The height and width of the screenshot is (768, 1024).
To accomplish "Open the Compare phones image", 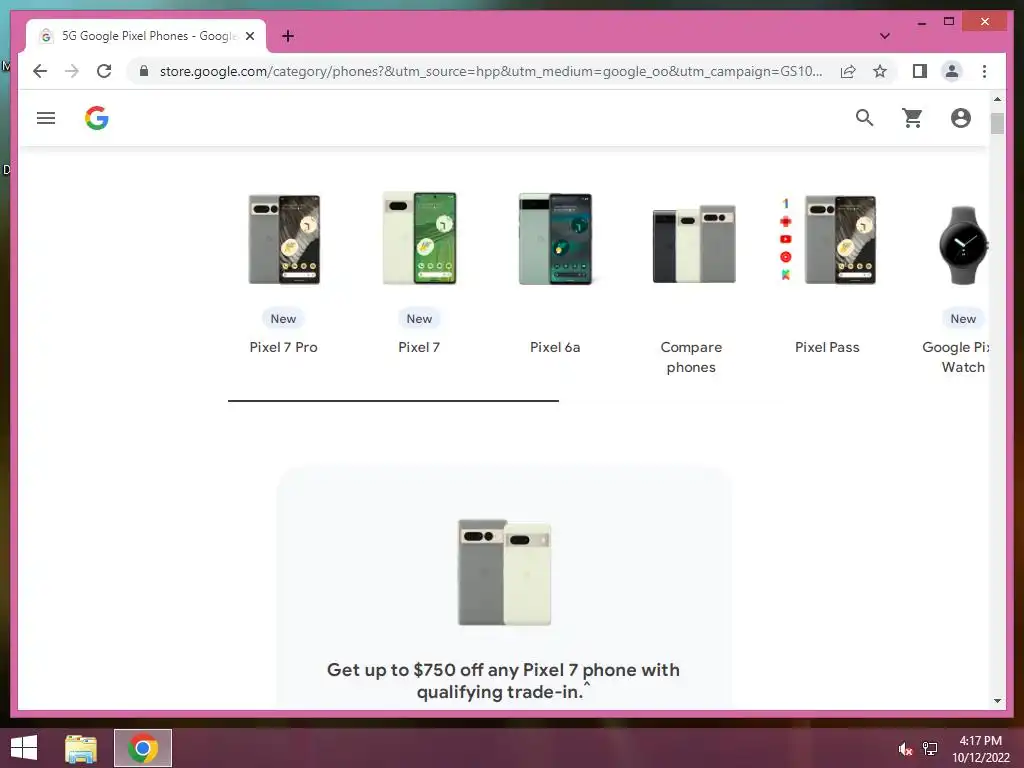I will 694,244.
